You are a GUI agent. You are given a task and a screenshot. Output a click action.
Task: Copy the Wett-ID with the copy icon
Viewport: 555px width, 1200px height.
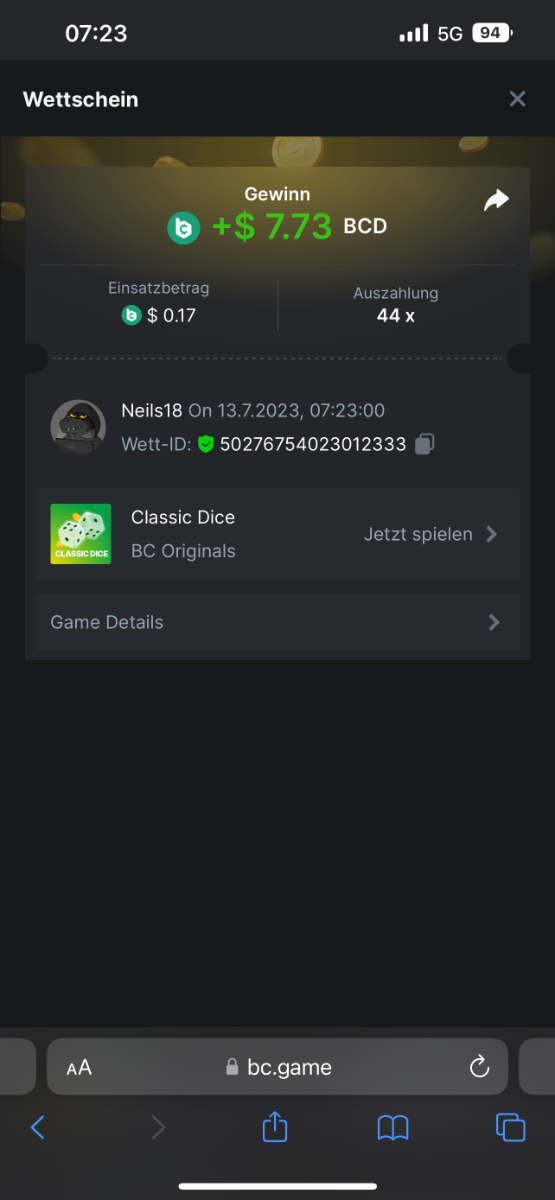[x=424, y=444]
